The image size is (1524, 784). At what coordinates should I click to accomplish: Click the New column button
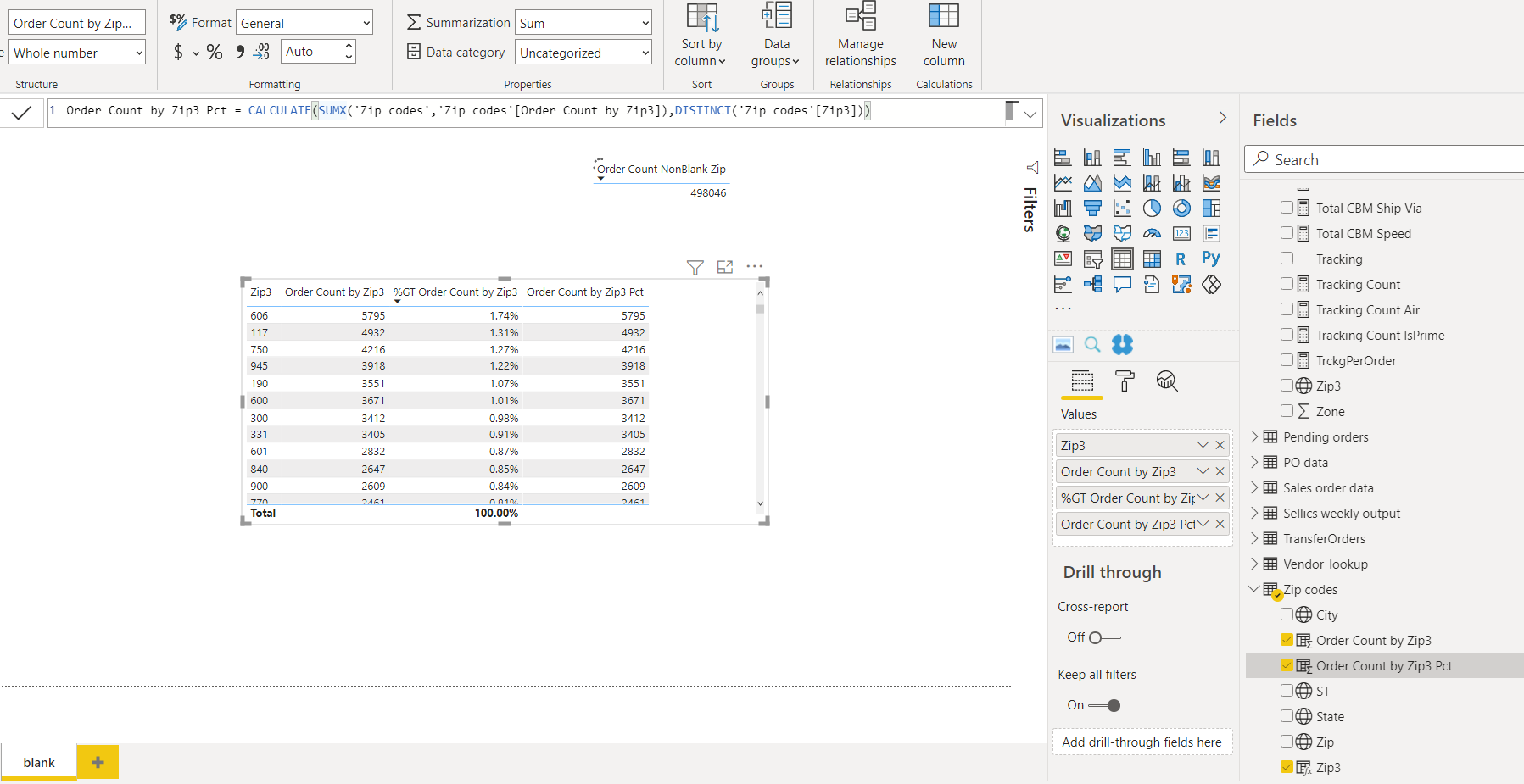944,36
